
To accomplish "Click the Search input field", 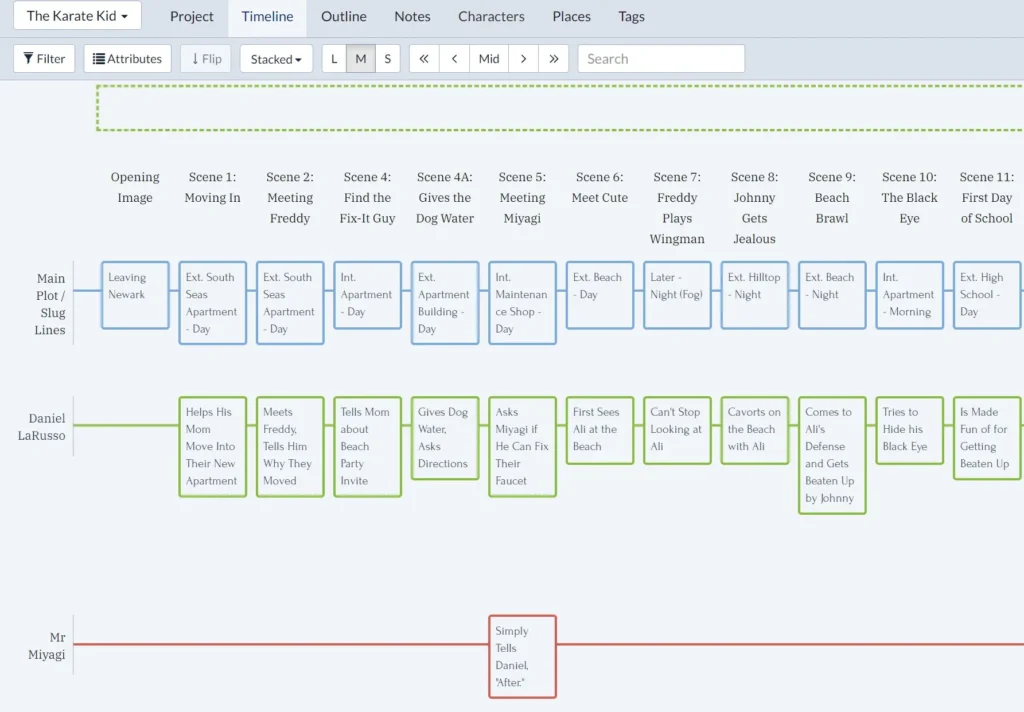I will (x=661, y=59).
